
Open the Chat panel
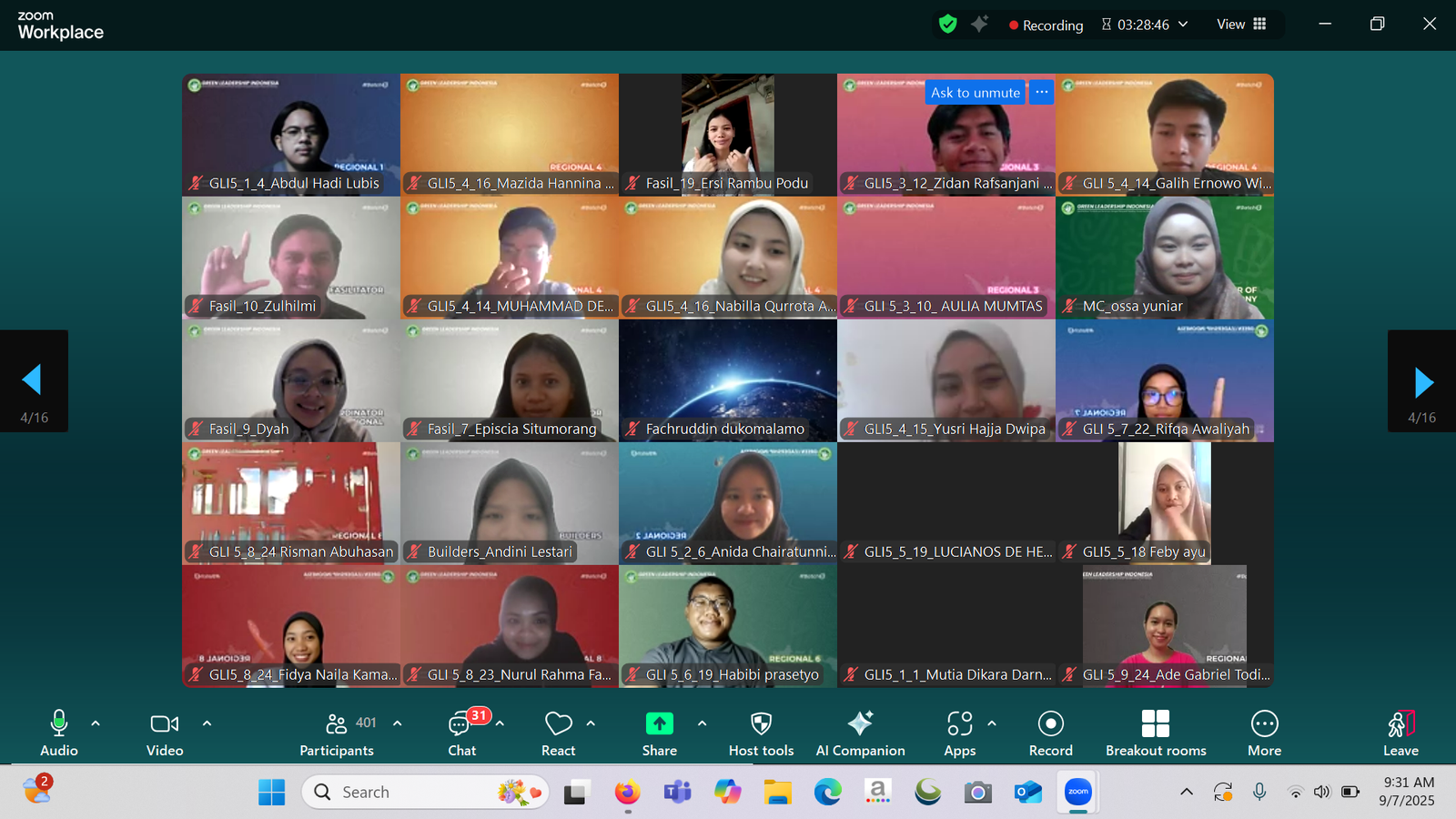[x=460, y=725]
